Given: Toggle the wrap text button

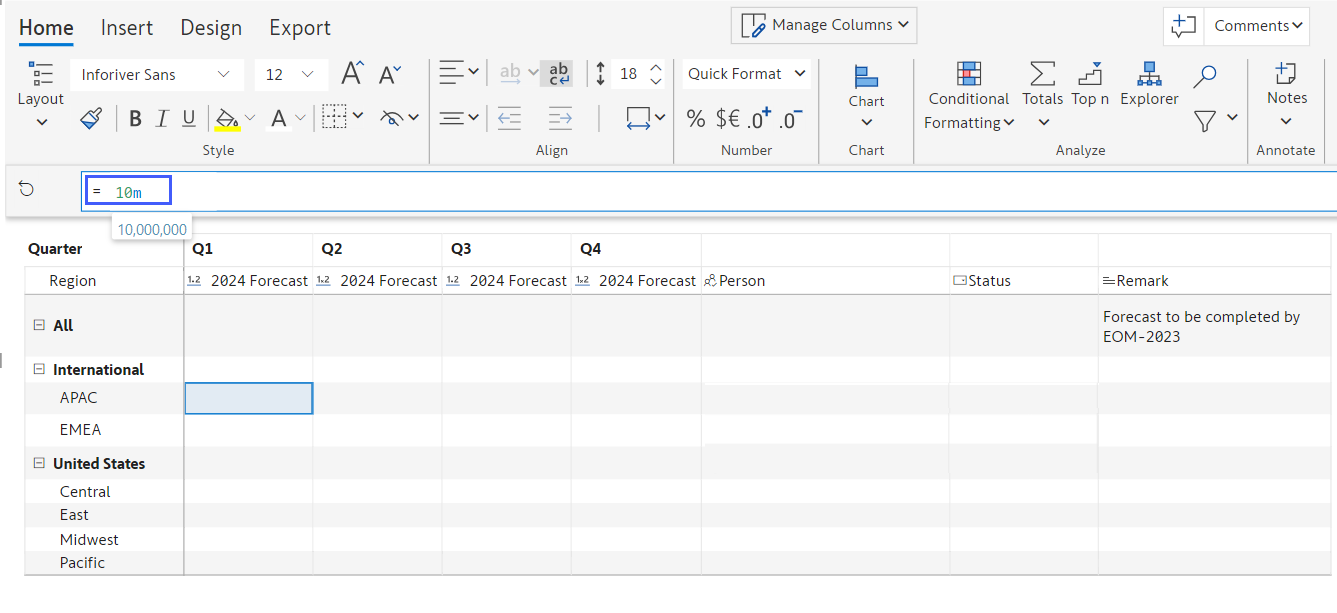Looking at the screenshot, I should click(557, 73).
